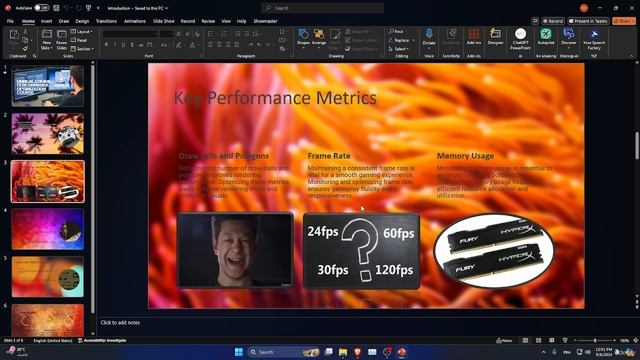The image size is (640, 360).
Task: Start presentation from beginning icon in title bar
Action: [88, 8]
